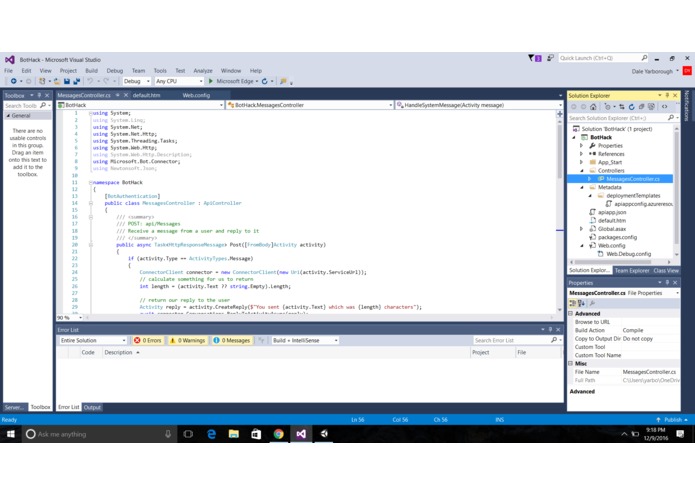Open Microsoft Edge from the taskbar

coord(211,434)
